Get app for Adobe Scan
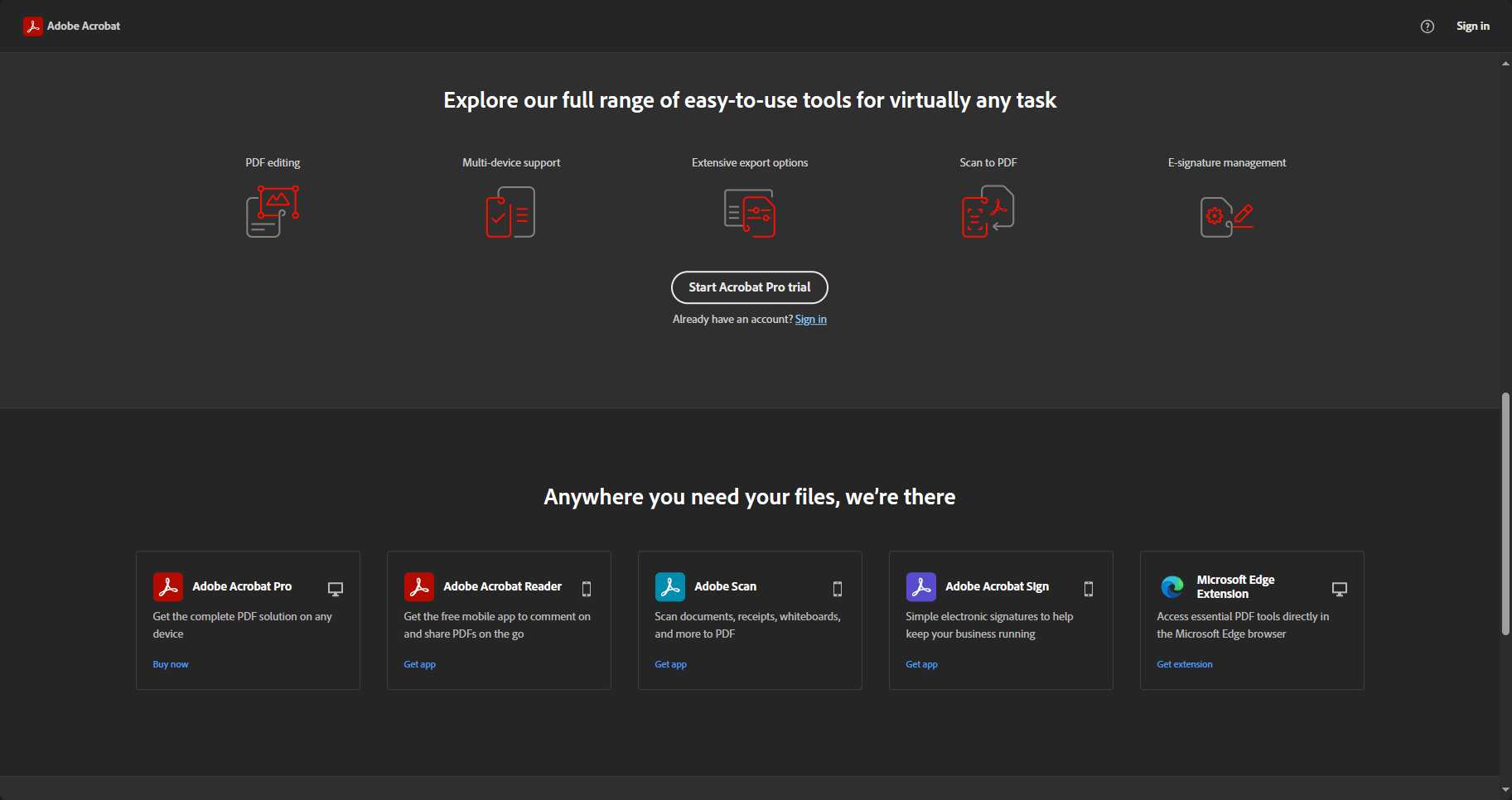This screenshot has width=1512, height=800. [x=671, y=664]
